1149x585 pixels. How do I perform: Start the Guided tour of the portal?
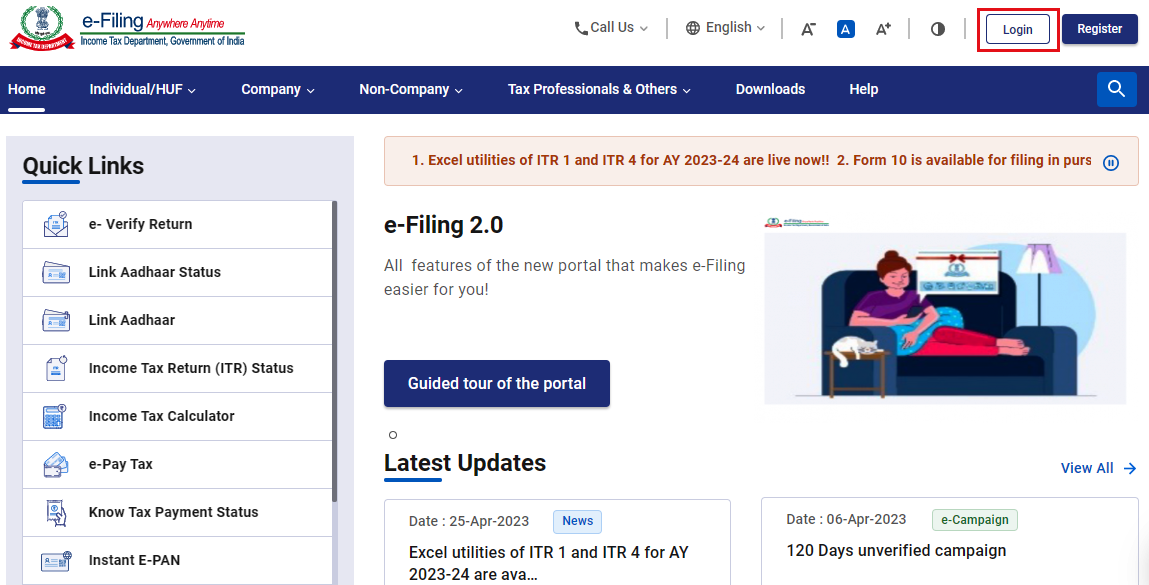tap(497, 383)
